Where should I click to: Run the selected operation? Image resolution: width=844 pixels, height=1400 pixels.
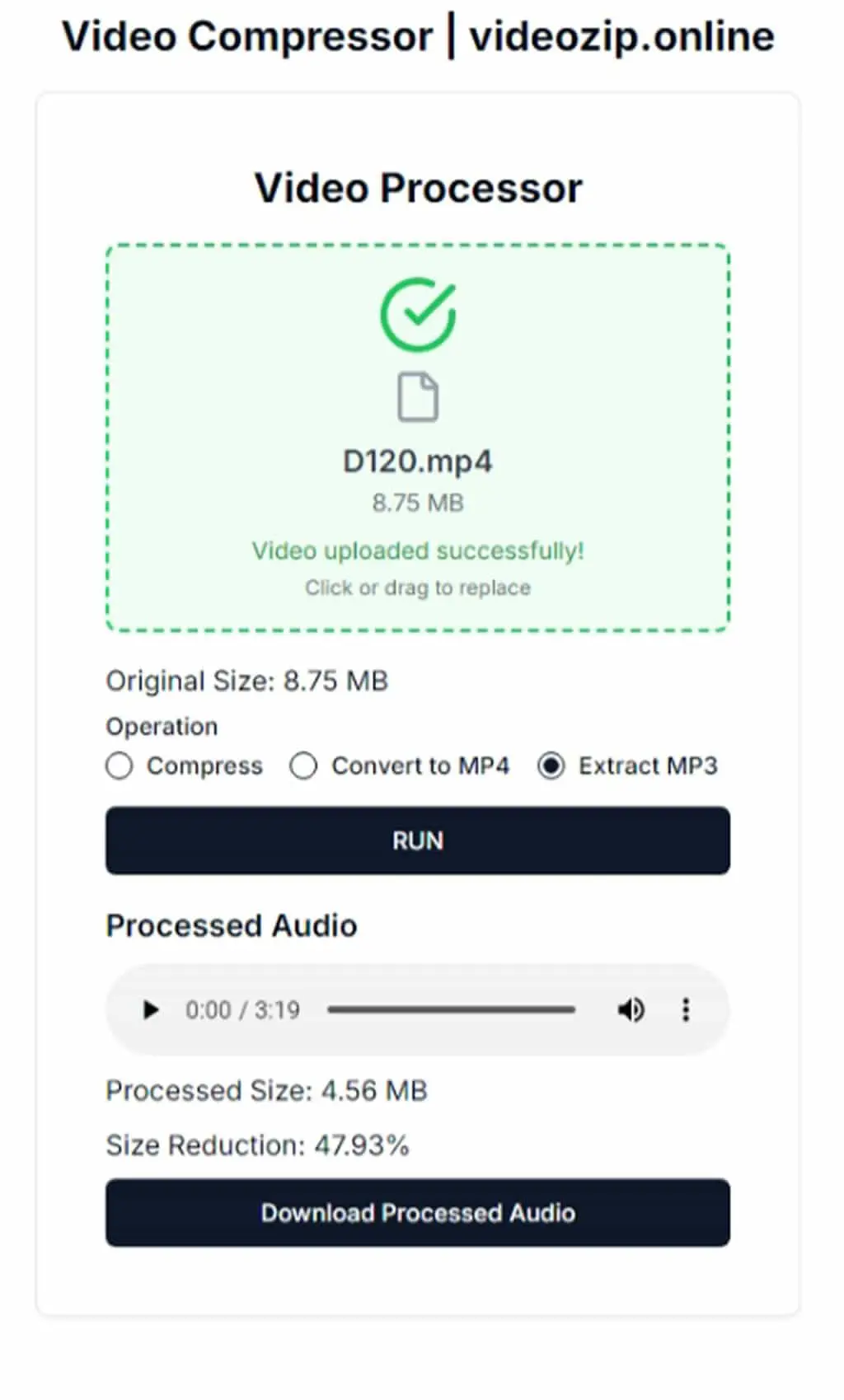pyautogui.click(x=418, y=840)
